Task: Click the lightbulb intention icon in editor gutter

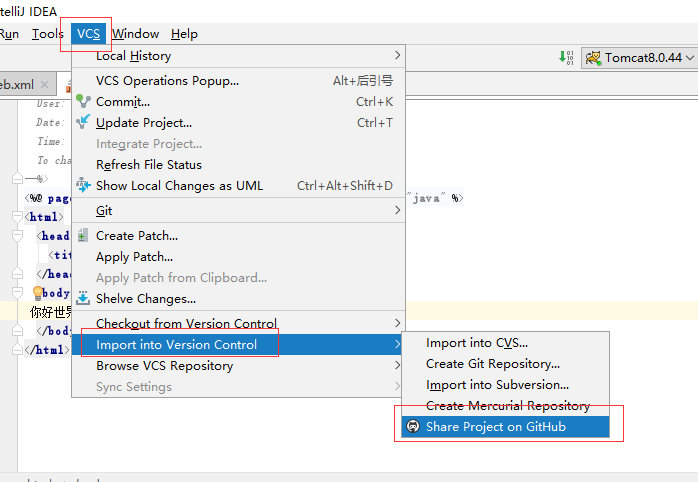Action: [38, 293]
